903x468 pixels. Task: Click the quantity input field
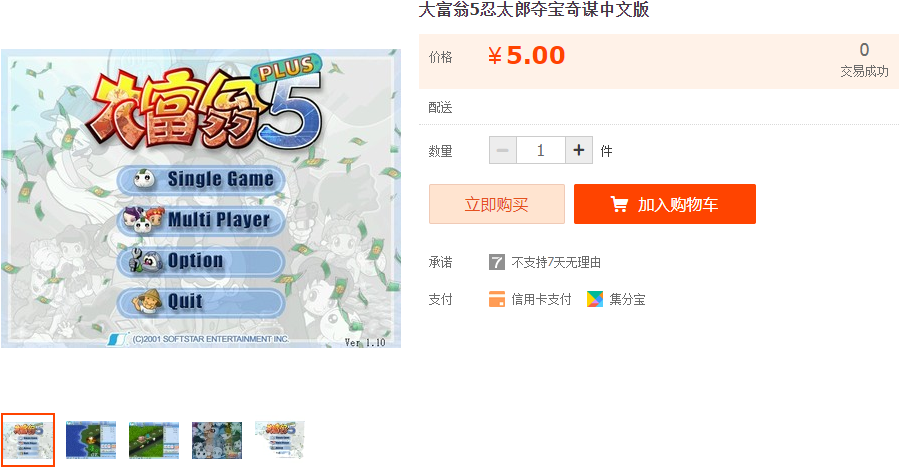[541, 151]
